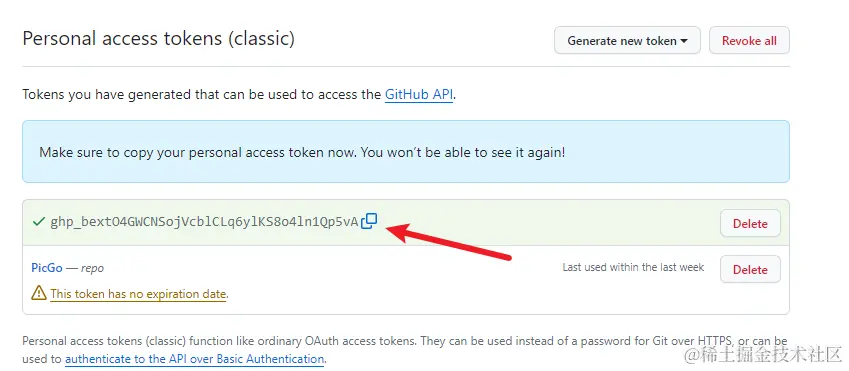This screenshot has height=371, width=849.
Task: Click the green checkmark beside the token
Action: coord(38,222)
